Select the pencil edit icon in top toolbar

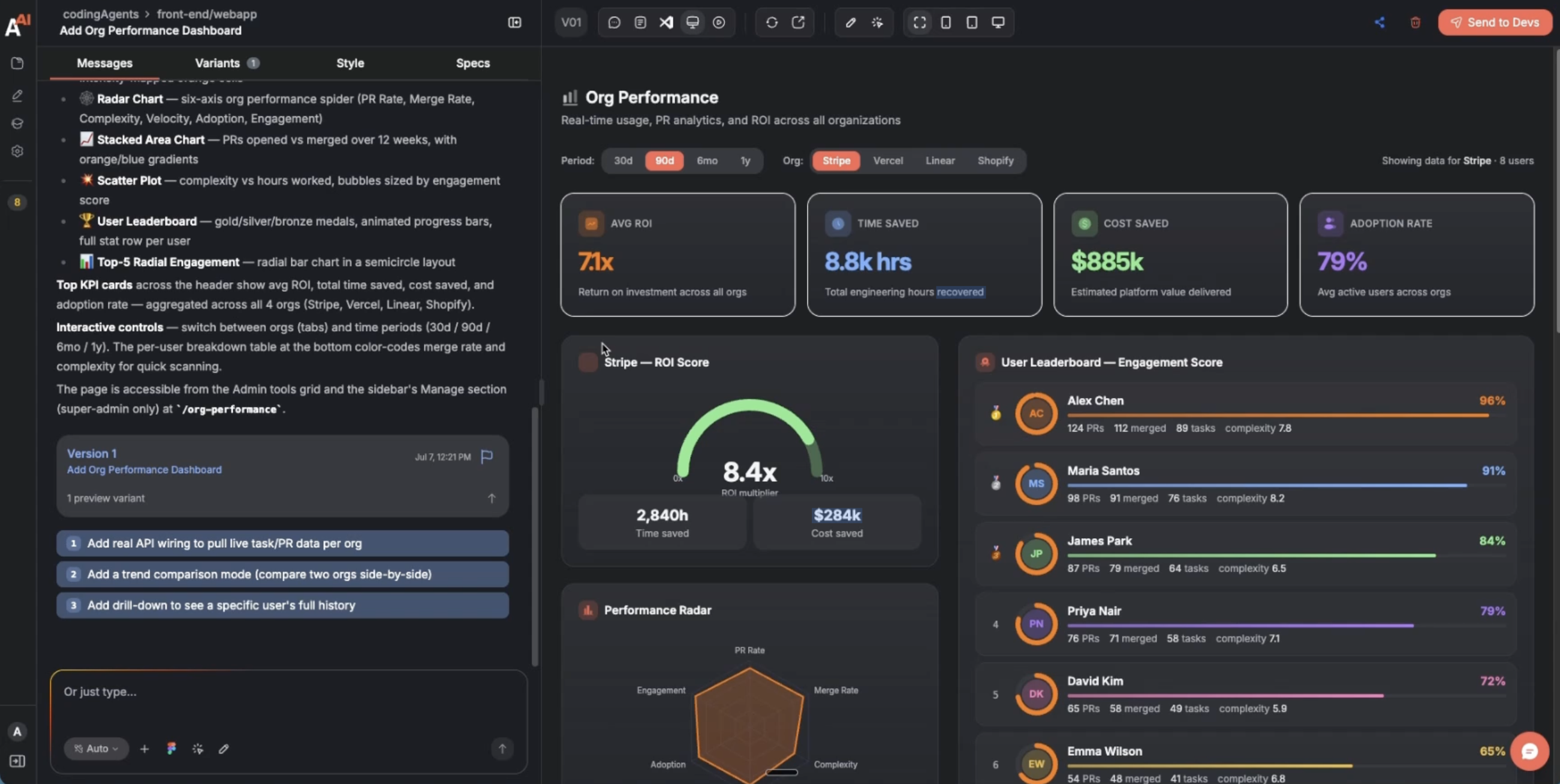coord(851,22)
